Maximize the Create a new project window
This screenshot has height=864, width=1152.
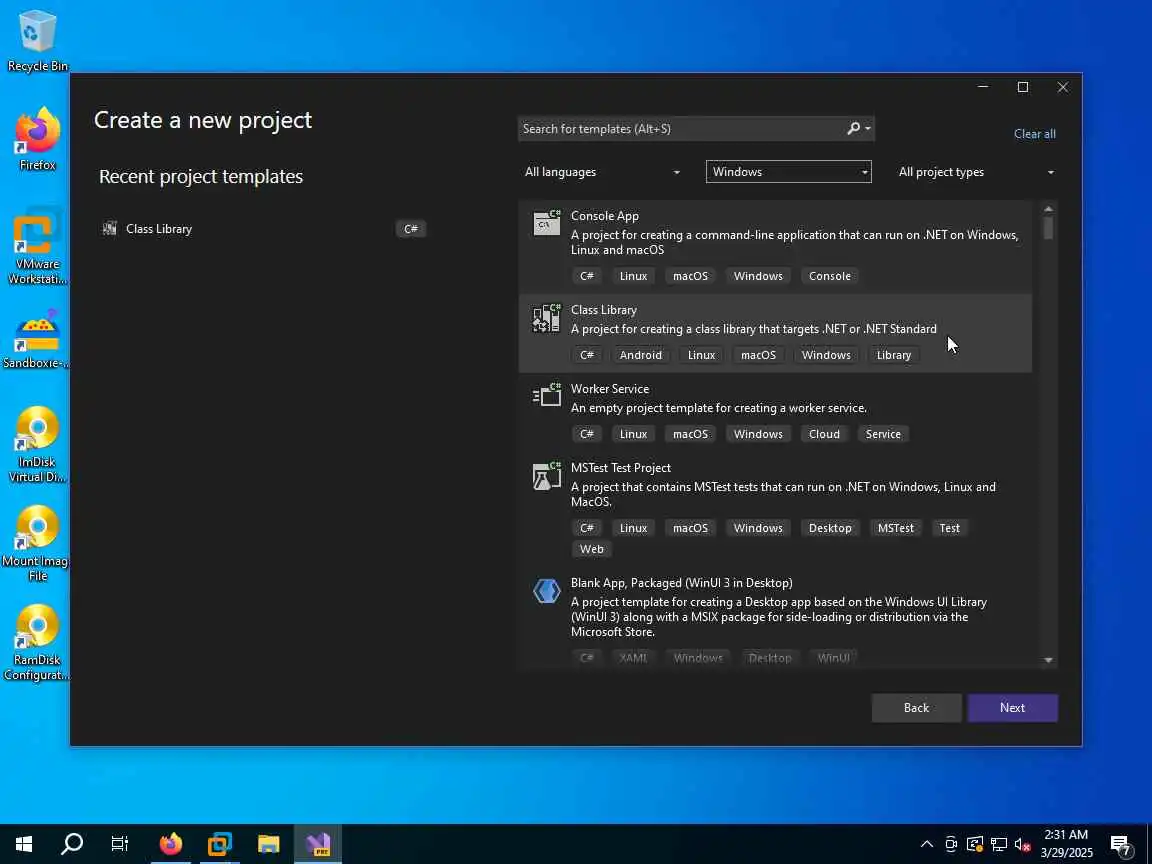[x=1023, y=87]
